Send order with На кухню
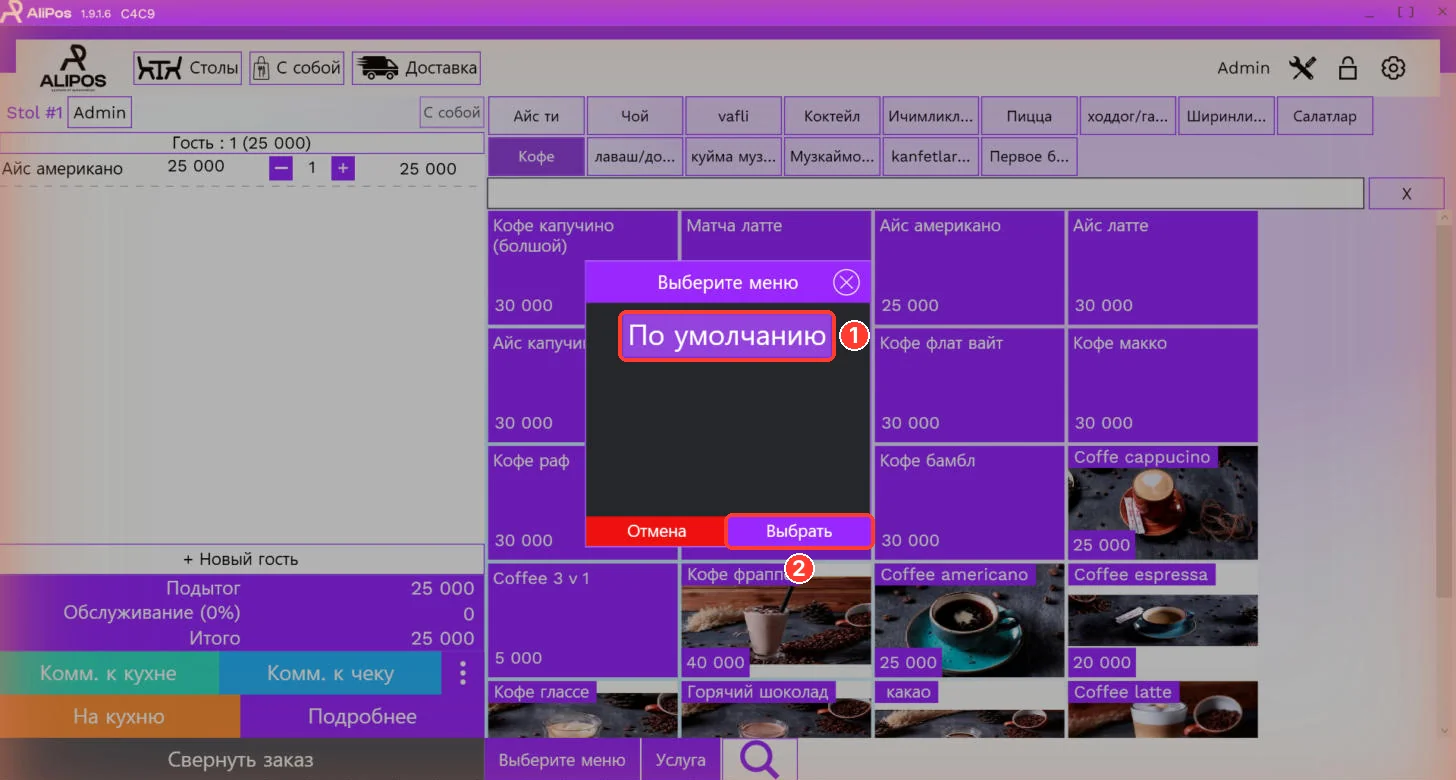Screen dimensions: 1456x780 (x=120, y=716)
